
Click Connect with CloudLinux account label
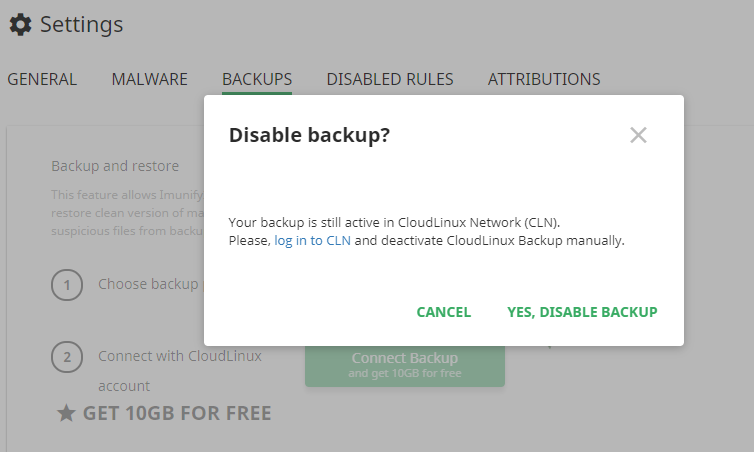[x=180, y=371]
